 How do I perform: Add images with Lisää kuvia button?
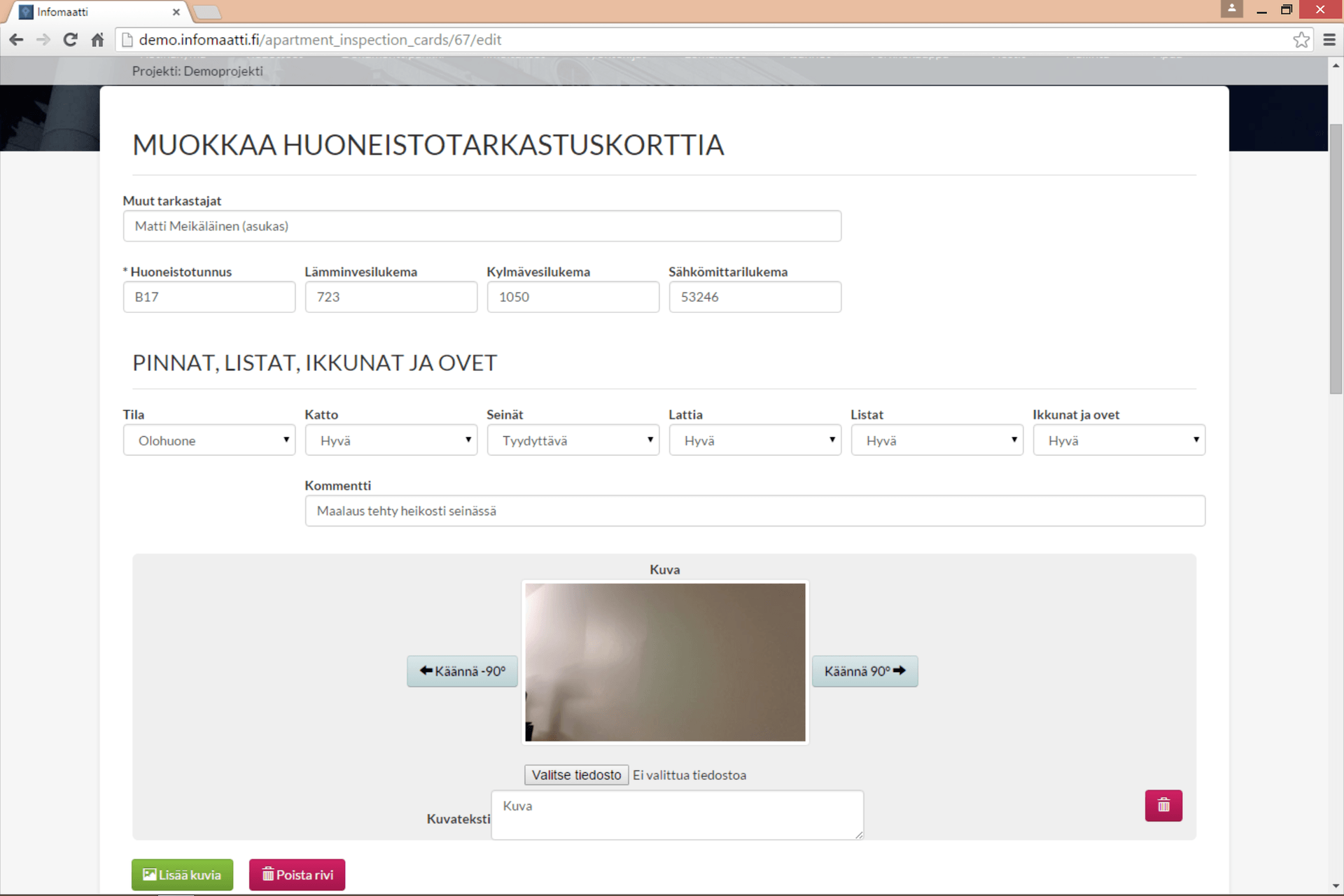182,875
